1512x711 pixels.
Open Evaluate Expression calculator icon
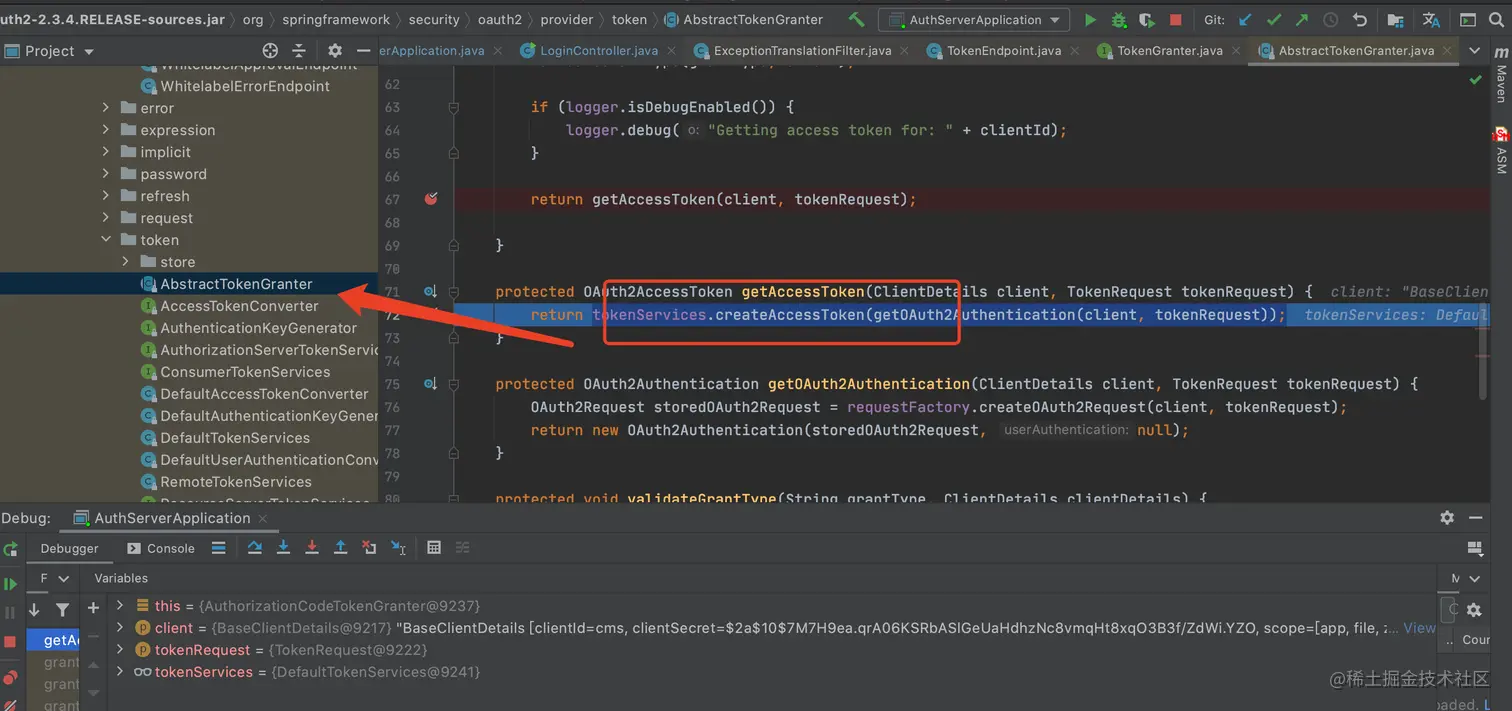click(x=434, y=547)
